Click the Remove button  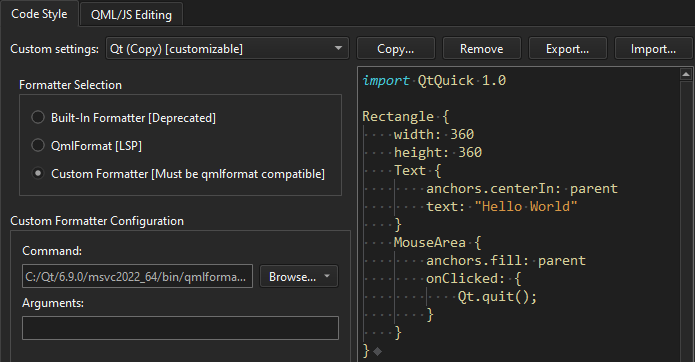[482, 49]
